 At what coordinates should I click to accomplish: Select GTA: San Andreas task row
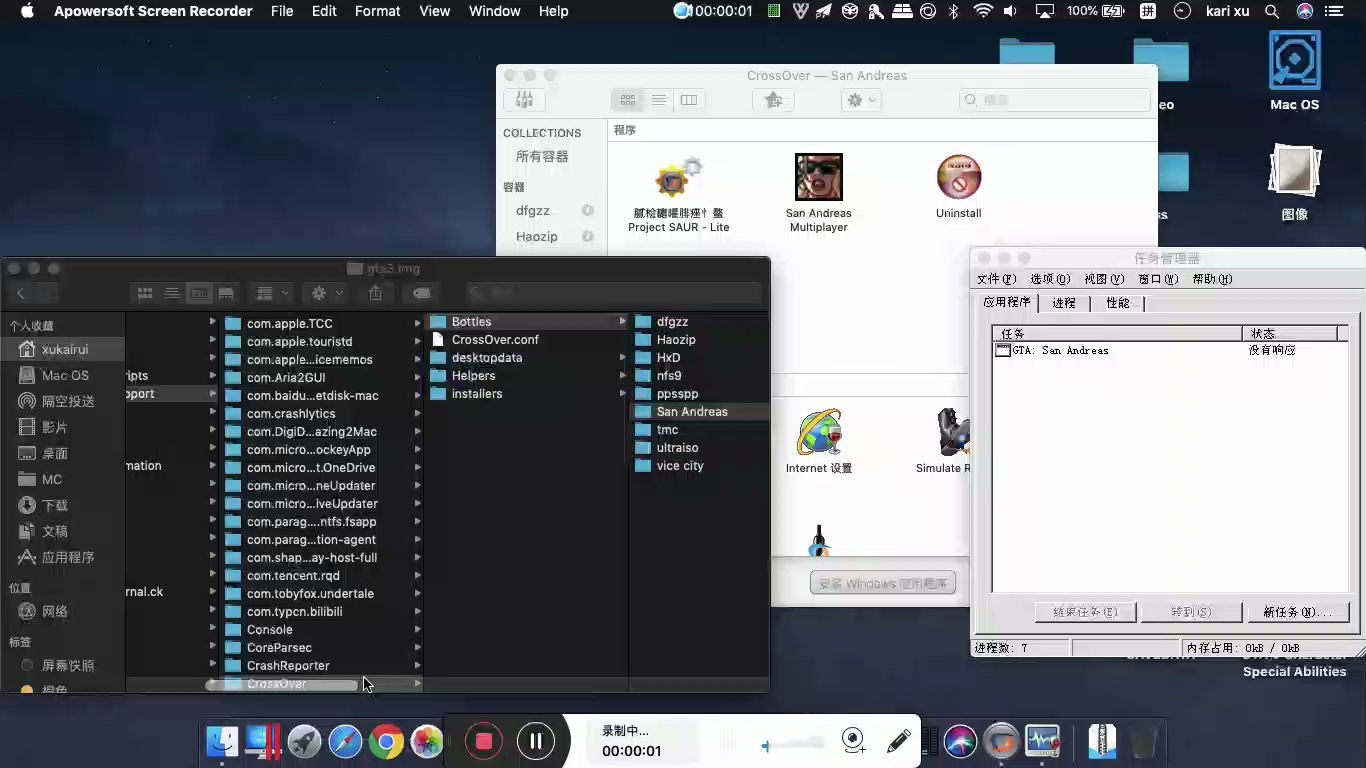(1169, 351)
